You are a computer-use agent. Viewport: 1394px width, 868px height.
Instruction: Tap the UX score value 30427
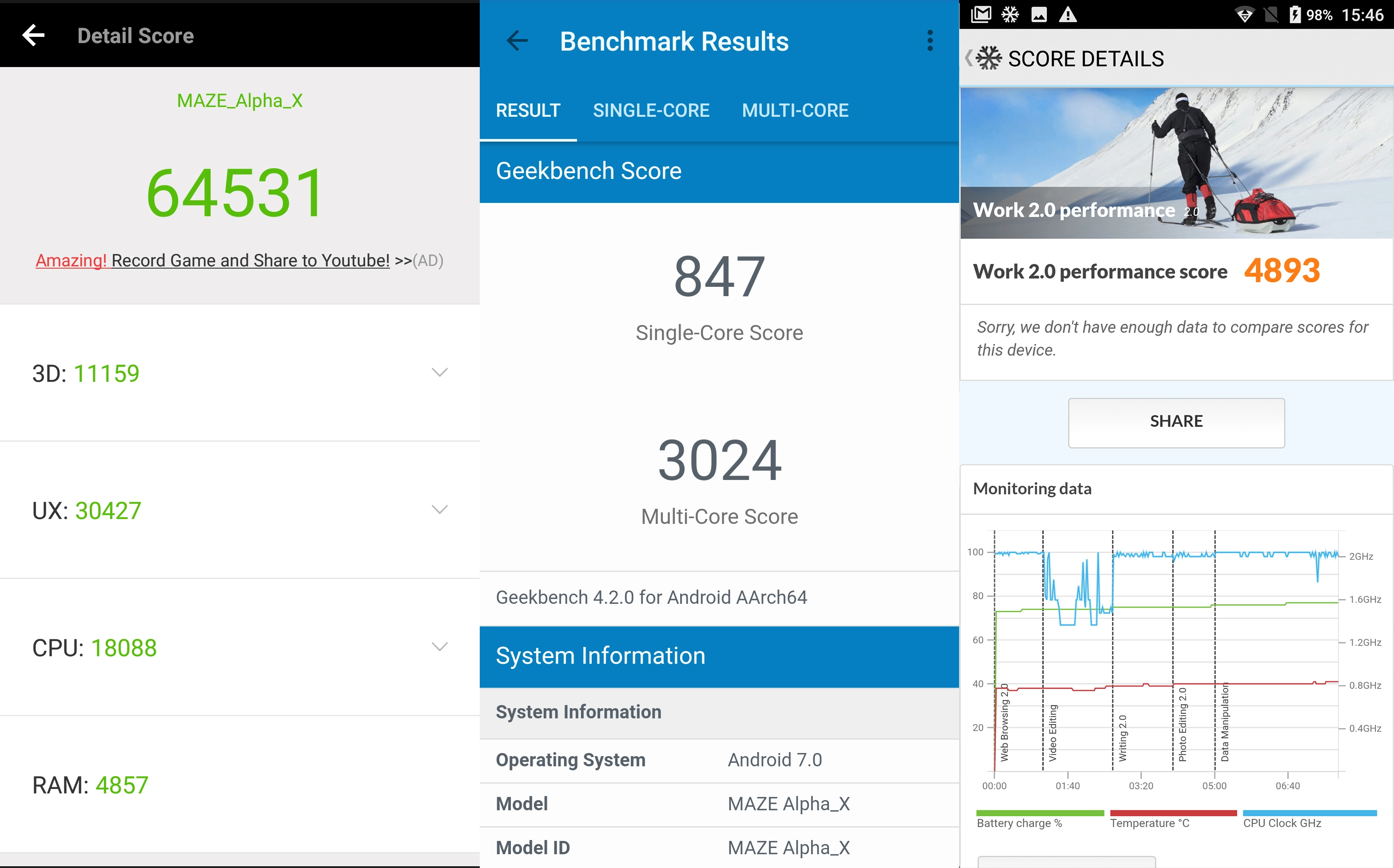tap(108, 510)
